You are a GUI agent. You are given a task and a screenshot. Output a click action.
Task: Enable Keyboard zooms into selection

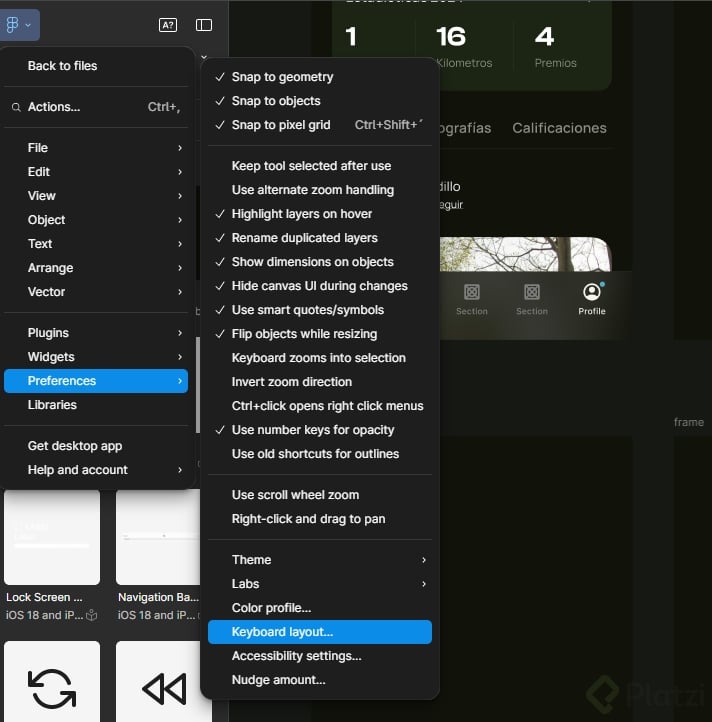[x=320, y=358]
